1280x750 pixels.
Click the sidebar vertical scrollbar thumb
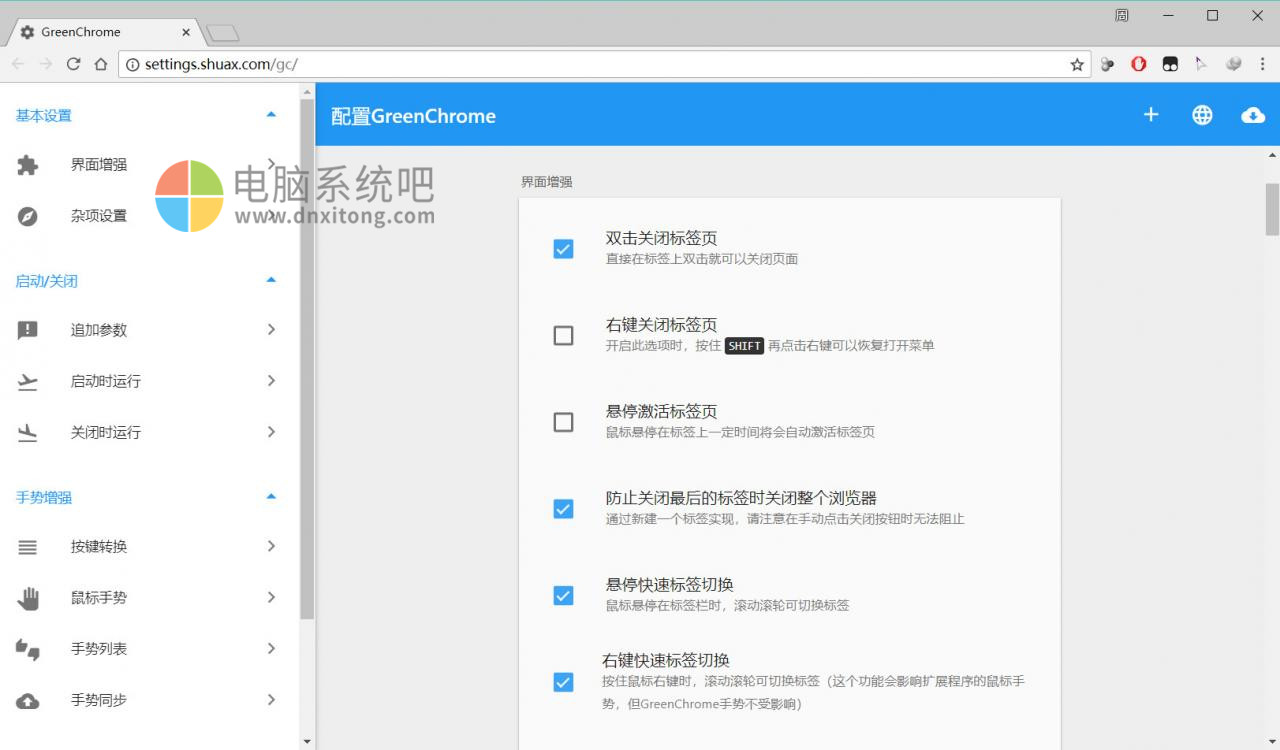[x=307, y=360]
